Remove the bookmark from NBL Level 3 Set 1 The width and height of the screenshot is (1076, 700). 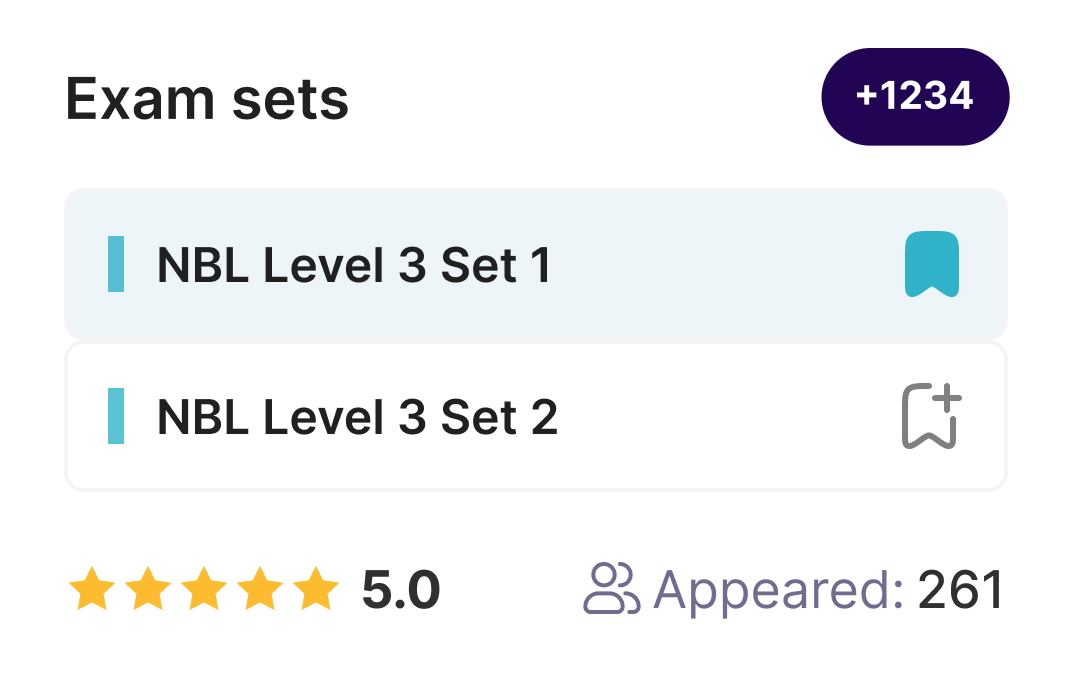pyautogui.click(x=931, y=265)
